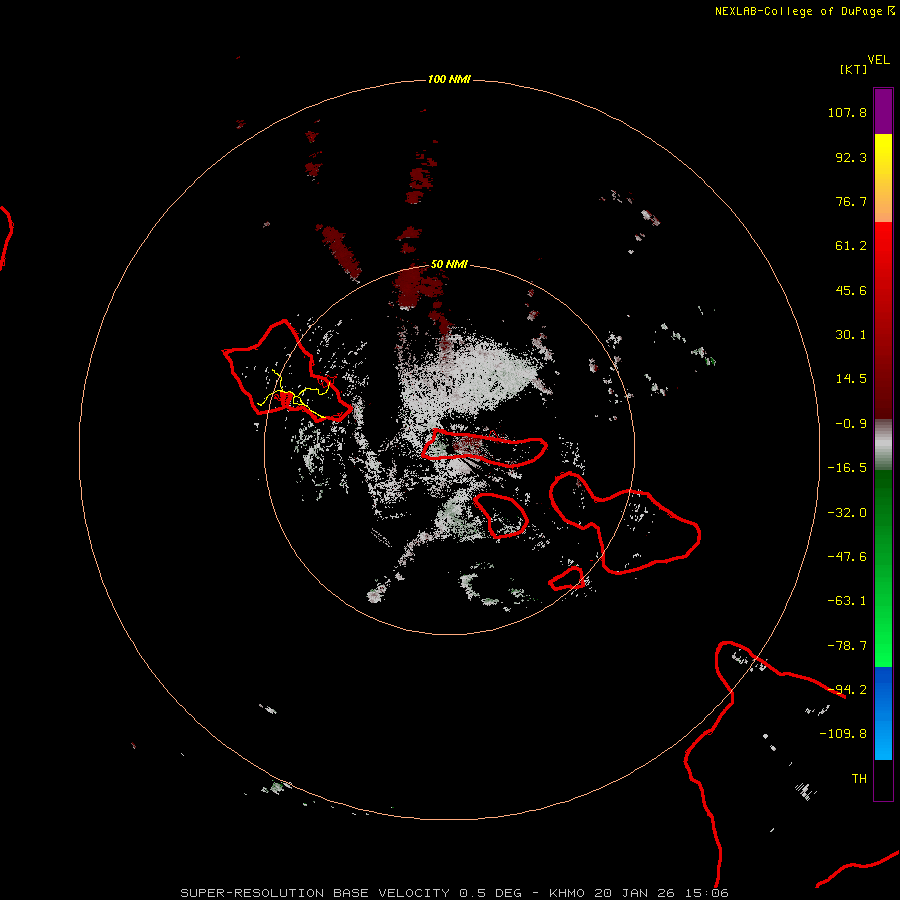The height and width of the screenshot is (900, 900).
Task: Click the 14.5 velocity scale value
Action: [x=851, y=379]
